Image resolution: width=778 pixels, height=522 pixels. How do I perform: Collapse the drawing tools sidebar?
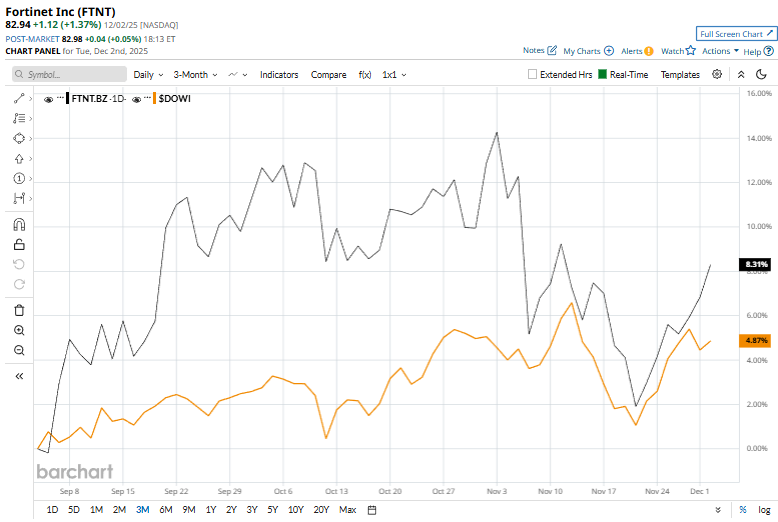19,376
